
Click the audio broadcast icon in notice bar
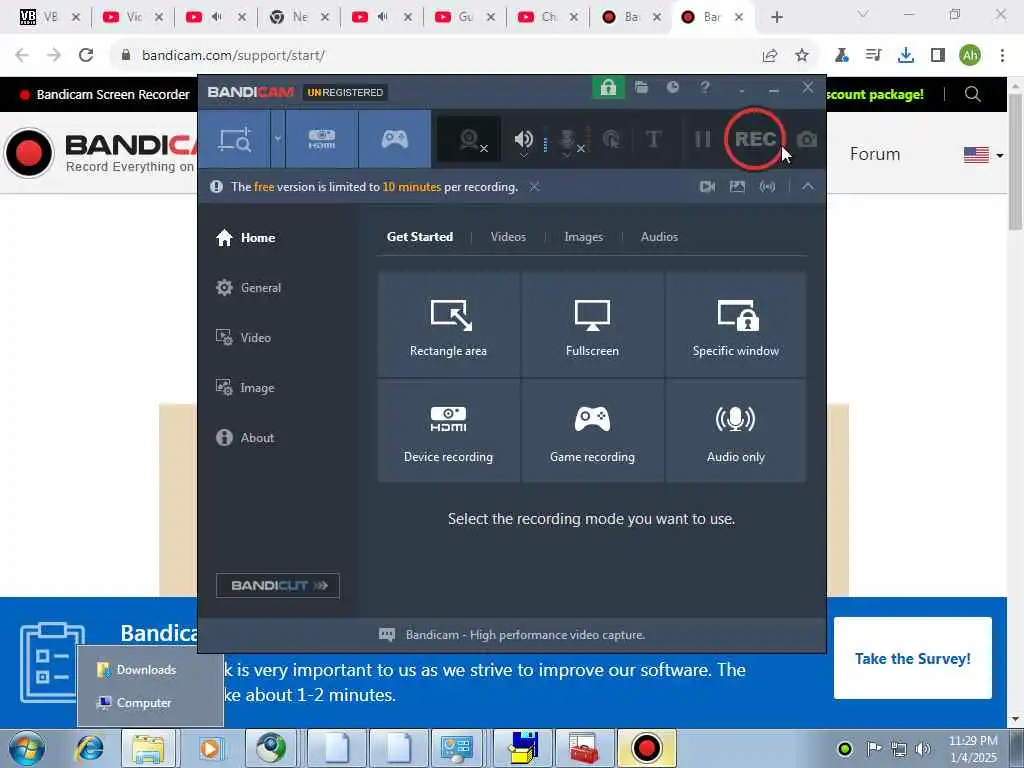click(767, 187)
